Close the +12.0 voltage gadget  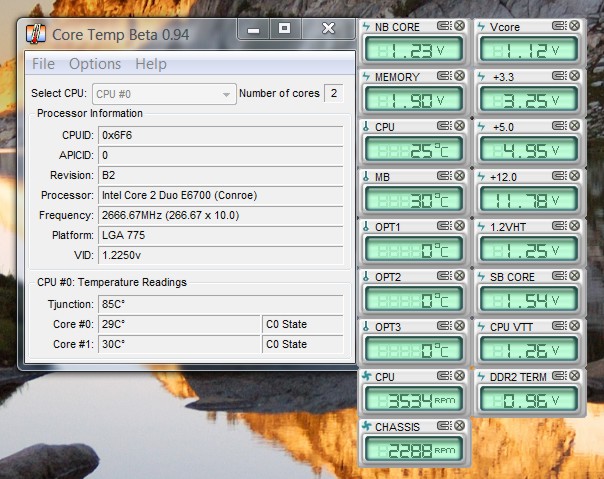coord(574,176)
